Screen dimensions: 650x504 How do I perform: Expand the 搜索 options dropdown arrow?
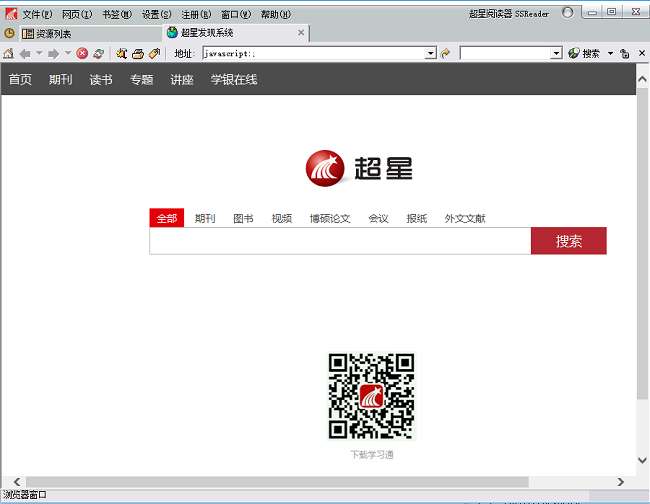(x=610, y=53)
